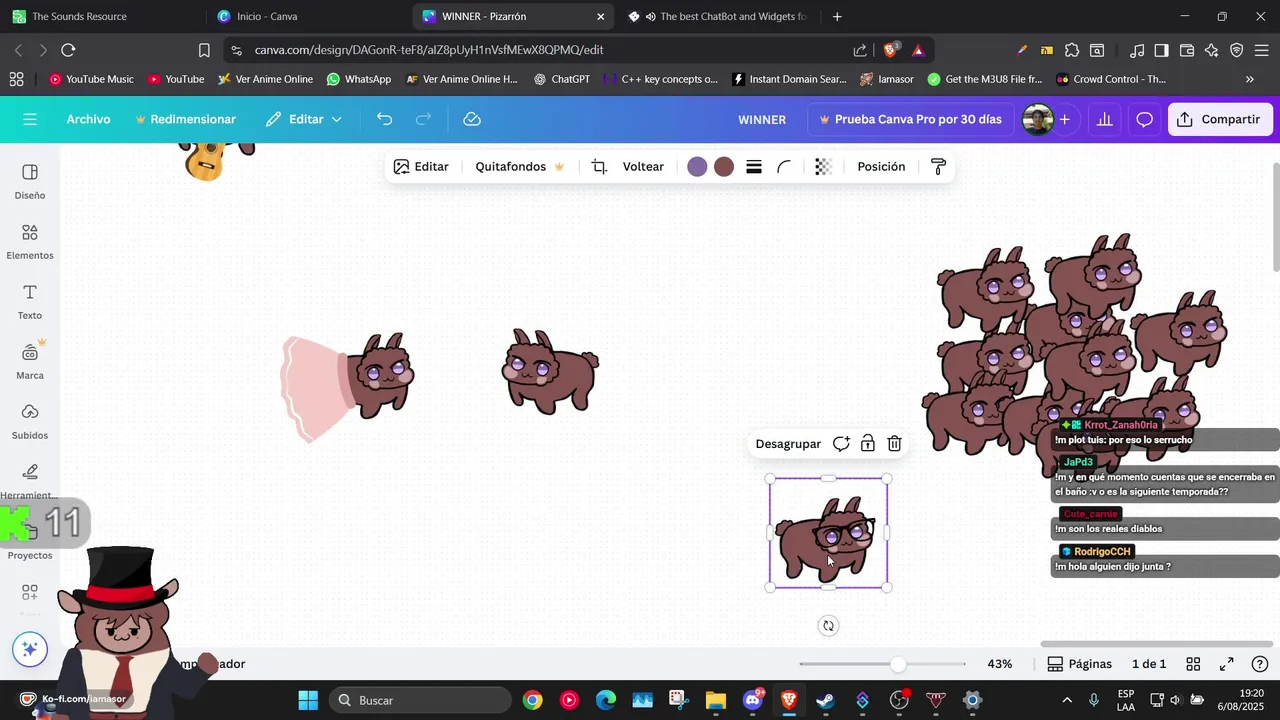Open the grid view icon

(1193, 664)
